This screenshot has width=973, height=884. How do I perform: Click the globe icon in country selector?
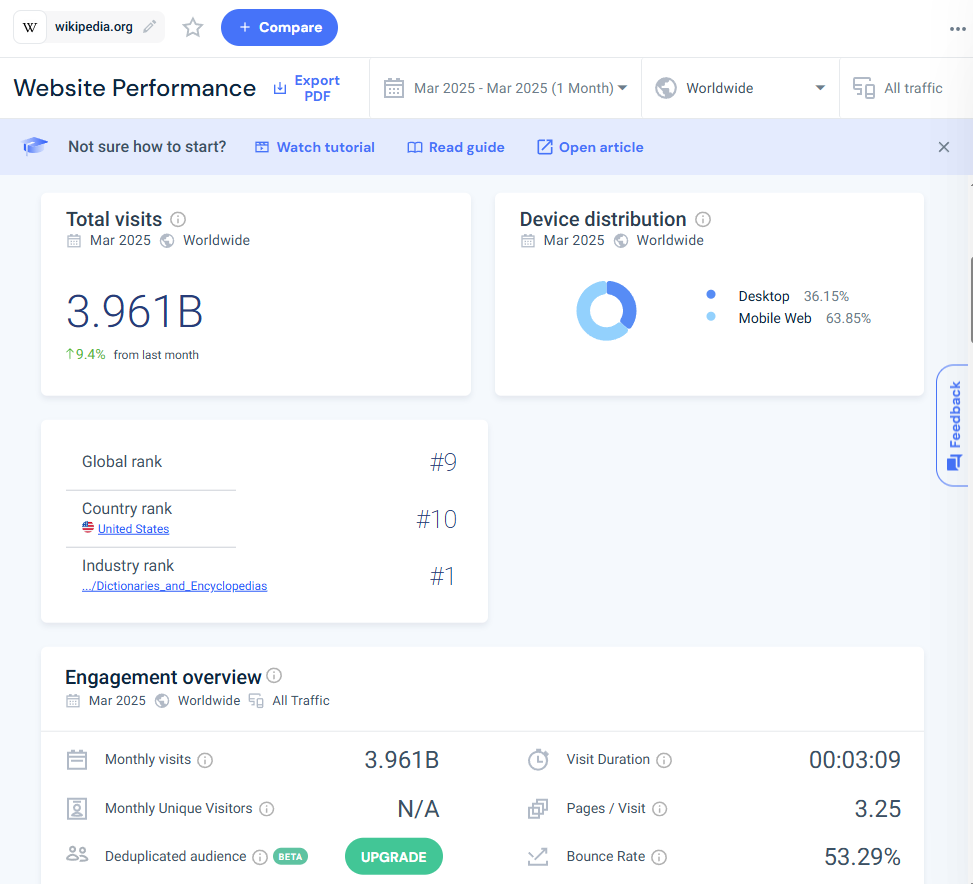click(666, 88)
